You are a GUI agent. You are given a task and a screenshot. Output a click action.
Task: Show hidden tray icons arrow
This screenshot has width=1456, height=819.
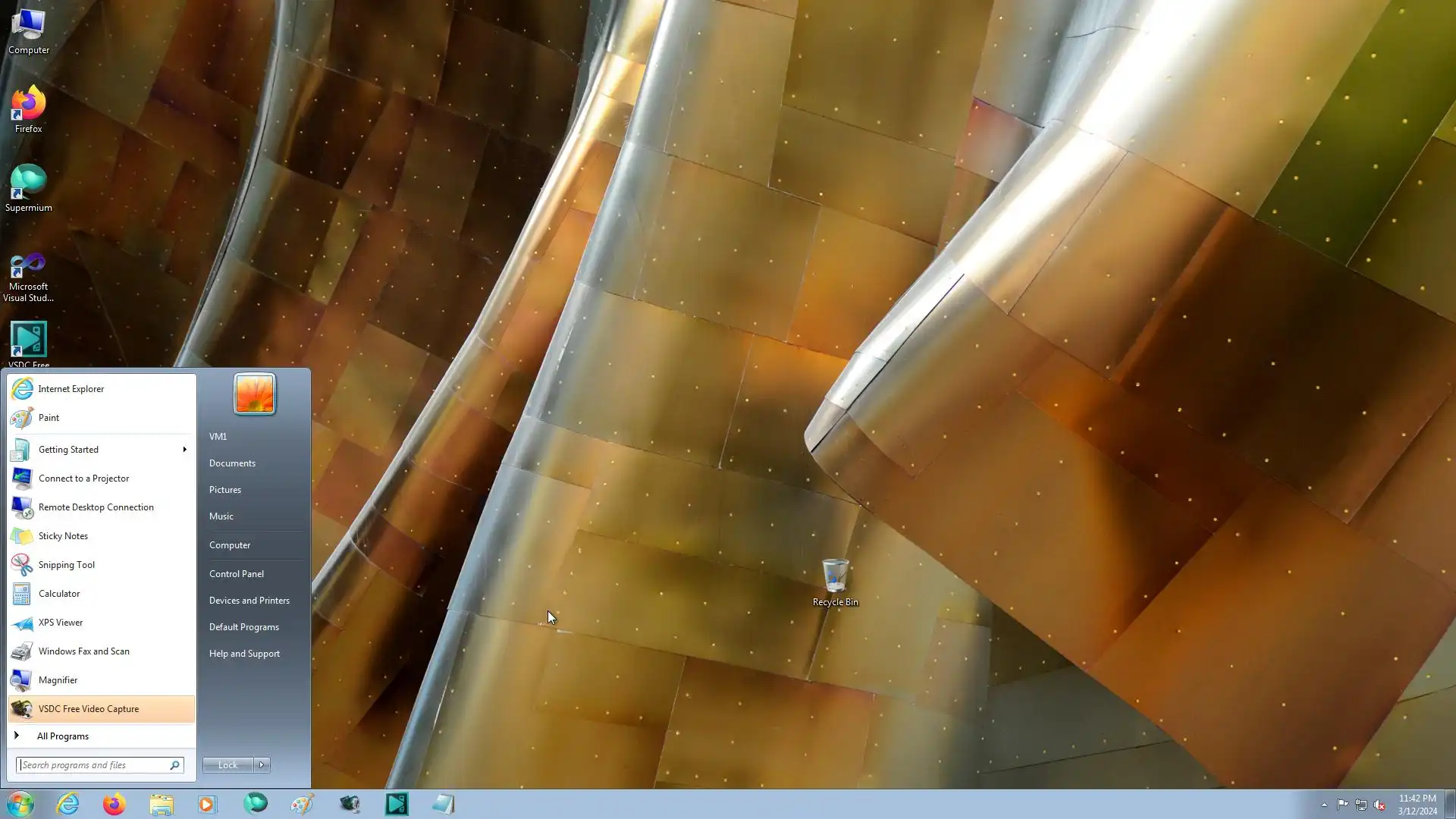[x=1324, y=805]
